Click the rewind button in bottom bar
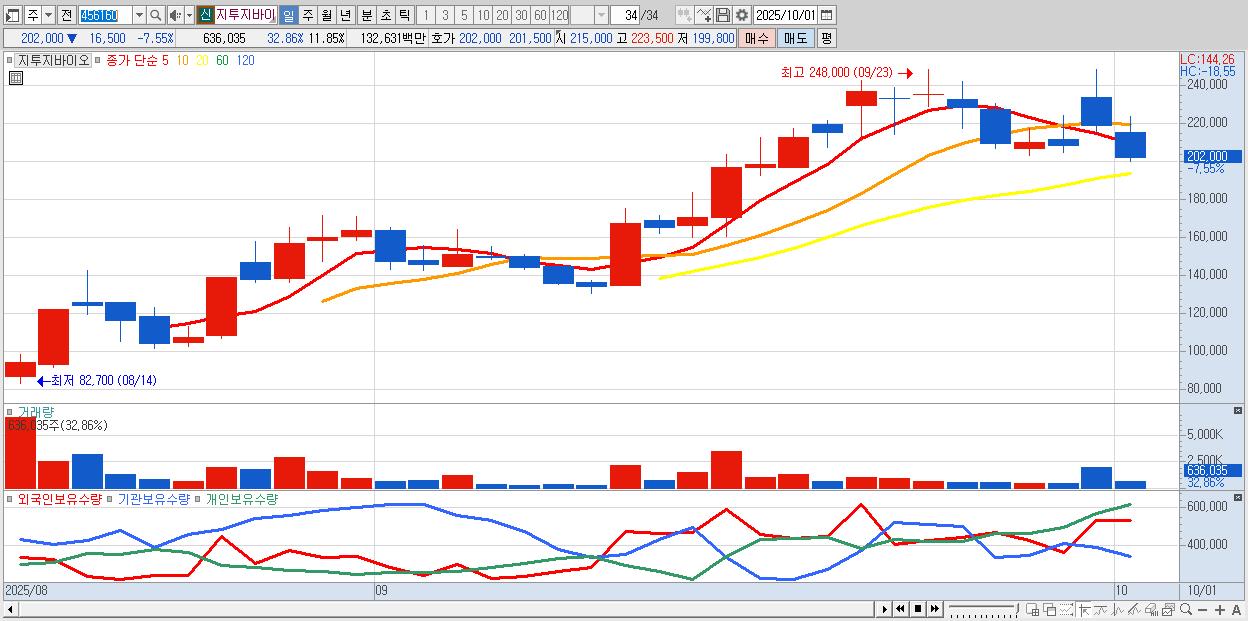Screen dimensions: 1248x621 click(x=901, y=609)
